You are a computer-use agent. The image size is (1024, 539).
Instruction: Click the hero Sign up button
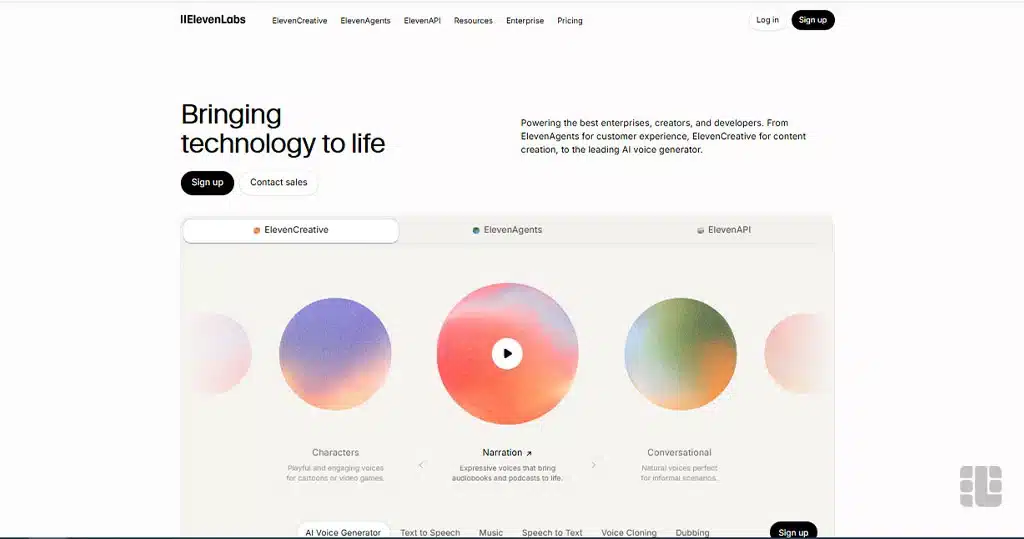click(x=207, y=182)
